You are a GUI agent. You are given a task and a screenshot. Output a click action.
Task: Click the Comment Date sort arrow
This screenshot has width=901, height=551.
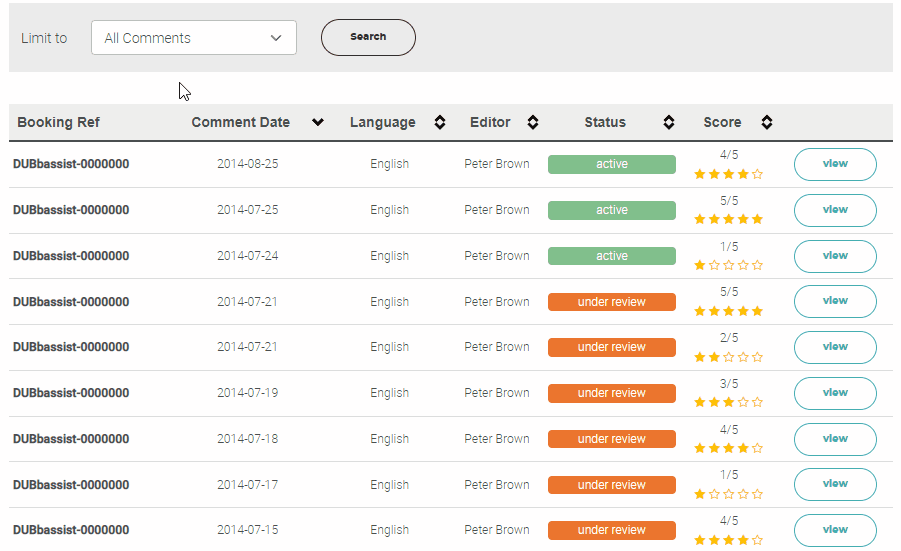(318, 123)
